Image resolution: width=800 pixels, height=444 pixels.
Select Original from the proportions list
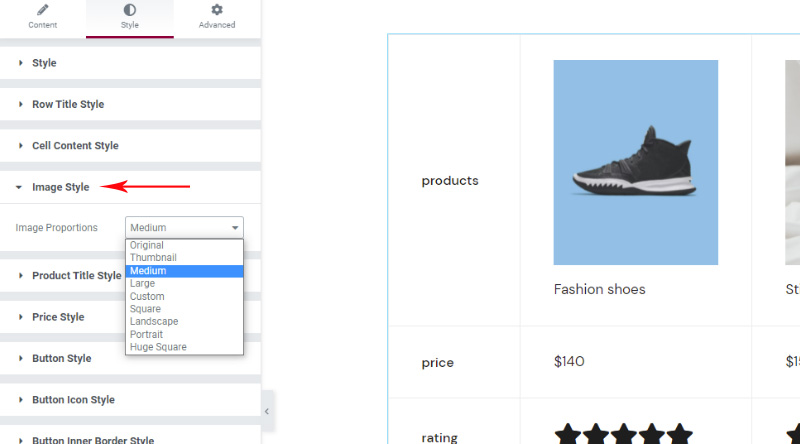click(147, 245)
